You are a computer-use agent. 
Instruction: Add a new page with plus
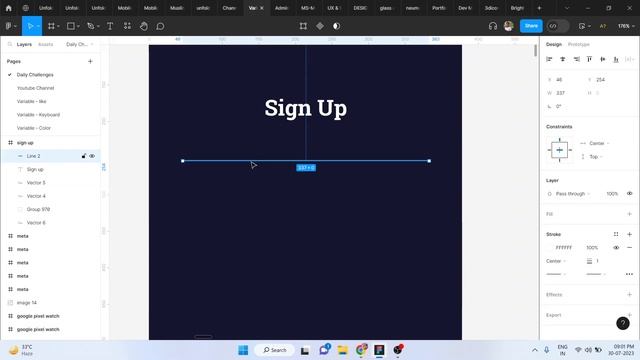(90, 61)
